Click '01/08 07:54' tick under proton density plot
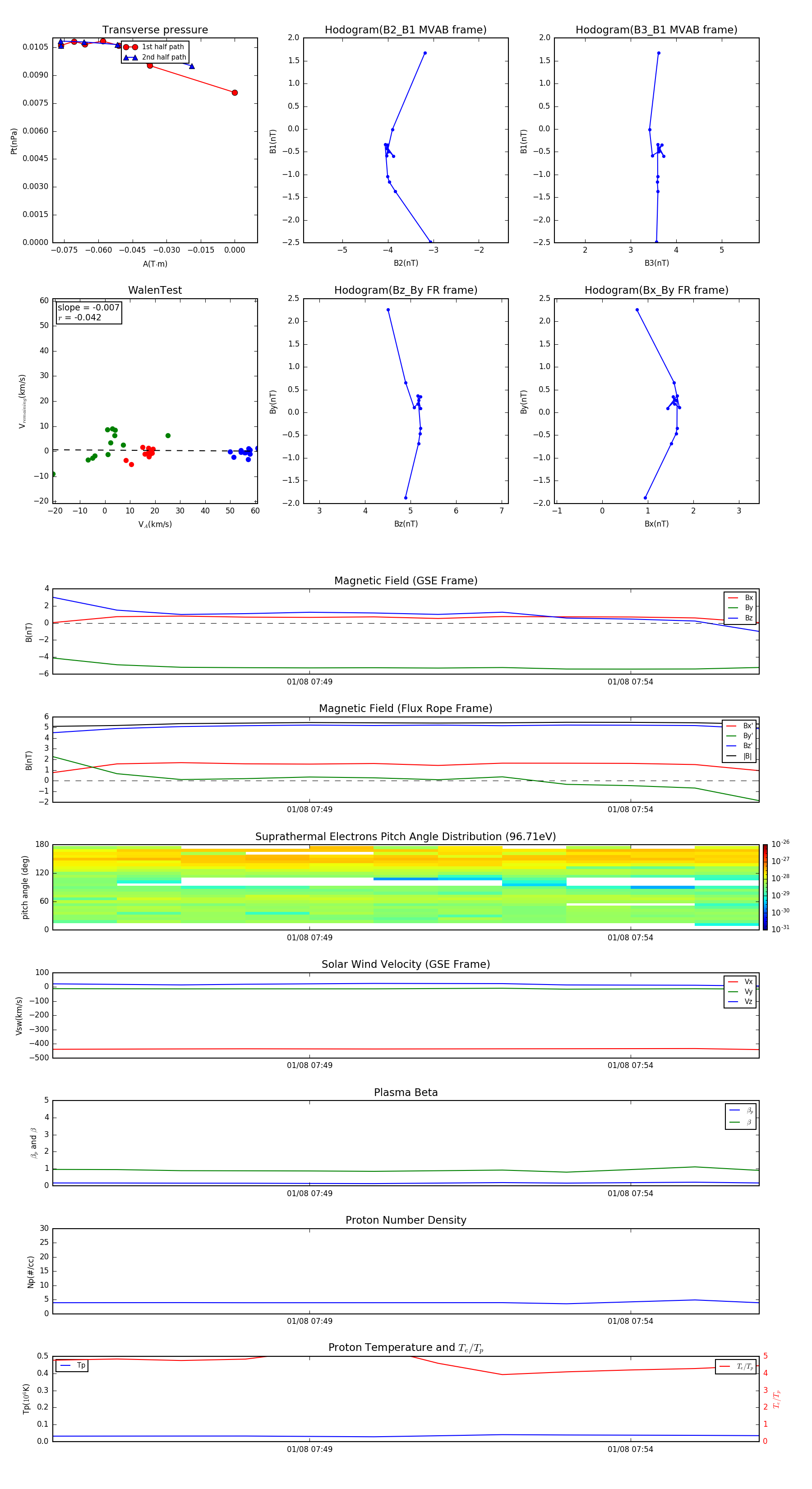This screenshot has width=812, height=1489. click(630, 1321)
